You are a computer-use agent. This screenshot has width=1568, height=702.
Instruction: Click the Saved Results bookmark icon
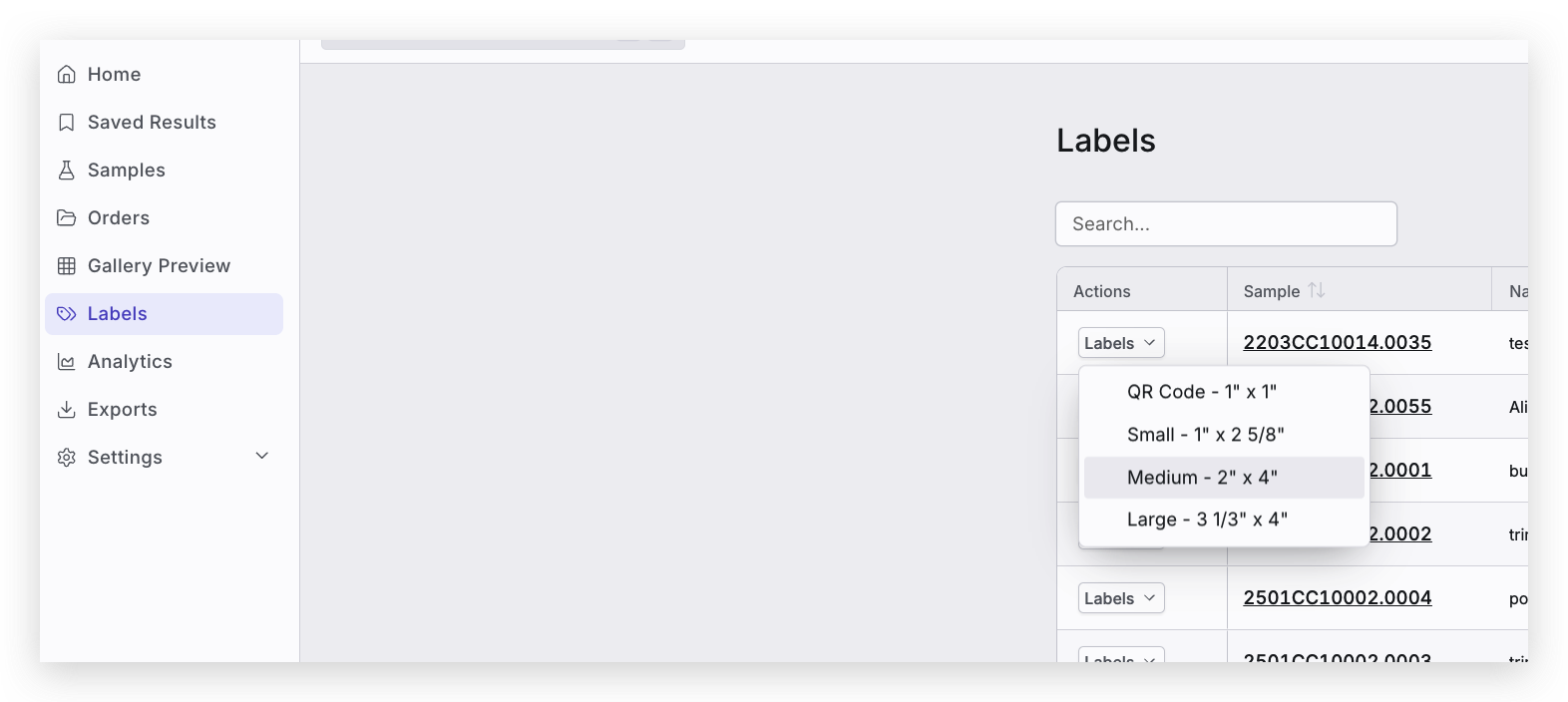[67, 123]
